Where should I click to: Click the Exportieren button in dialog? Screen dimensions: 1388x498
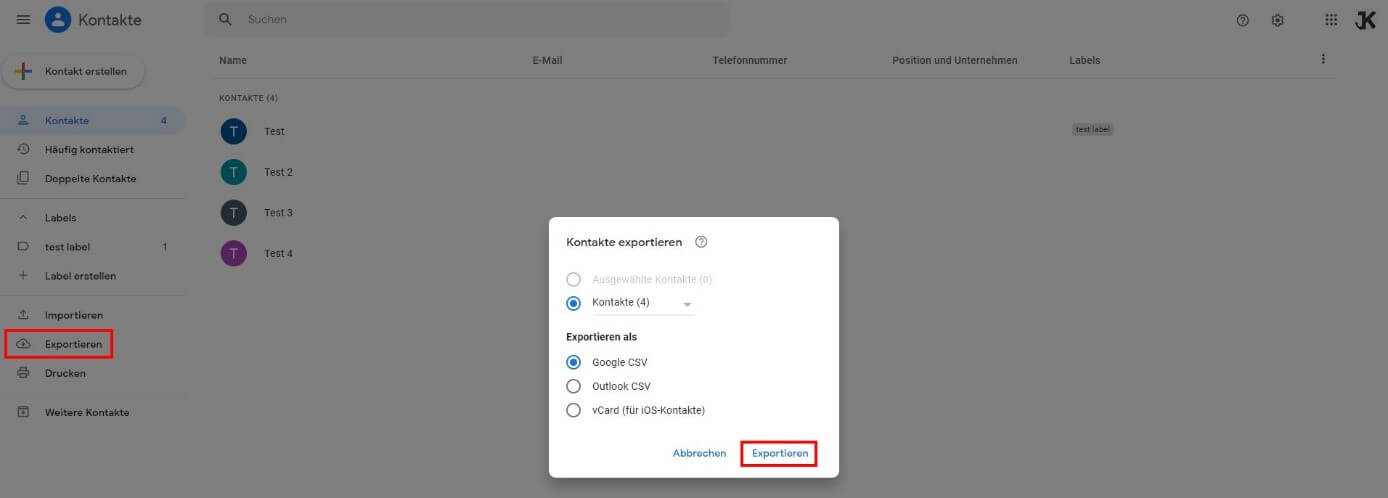pos(779,453)
